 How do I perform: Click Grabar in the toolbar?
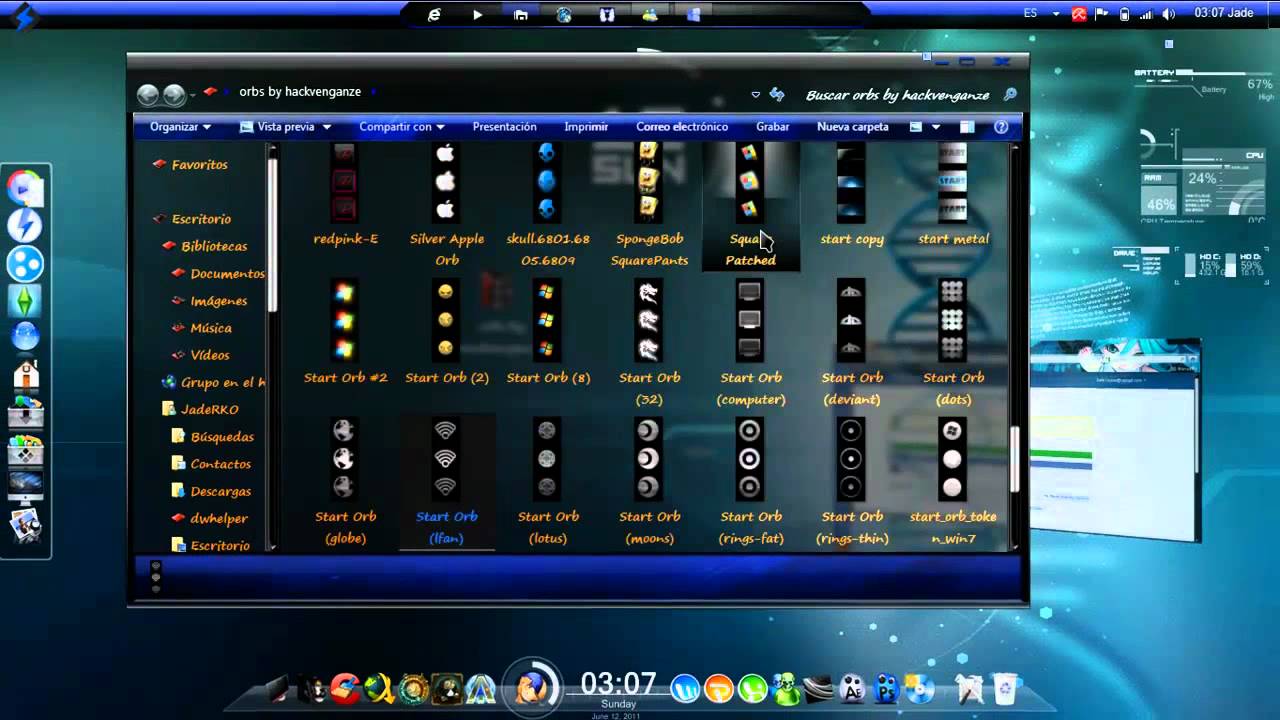772,127
